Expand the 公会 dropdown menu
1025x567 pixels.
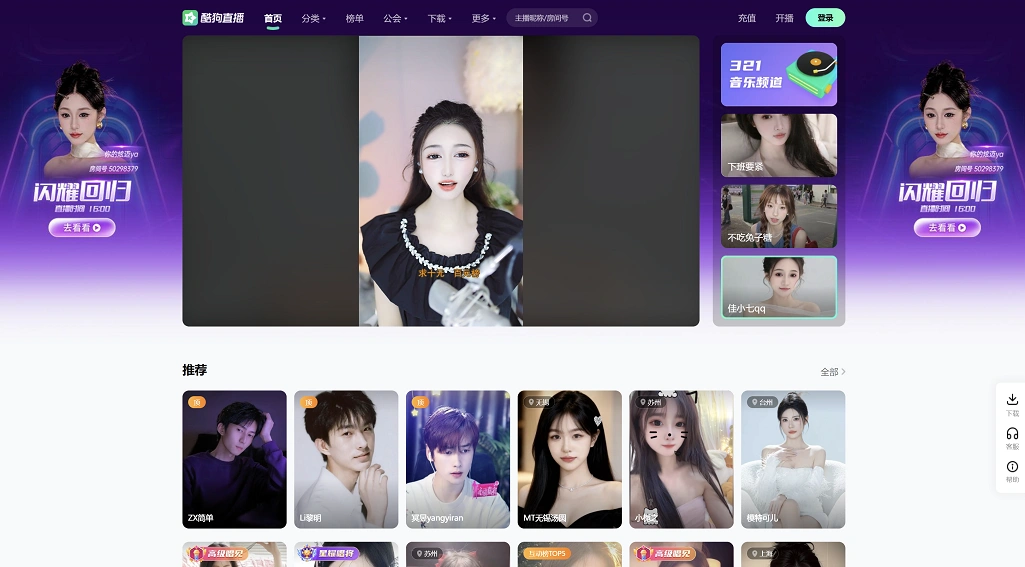click(x=395, y=18)
